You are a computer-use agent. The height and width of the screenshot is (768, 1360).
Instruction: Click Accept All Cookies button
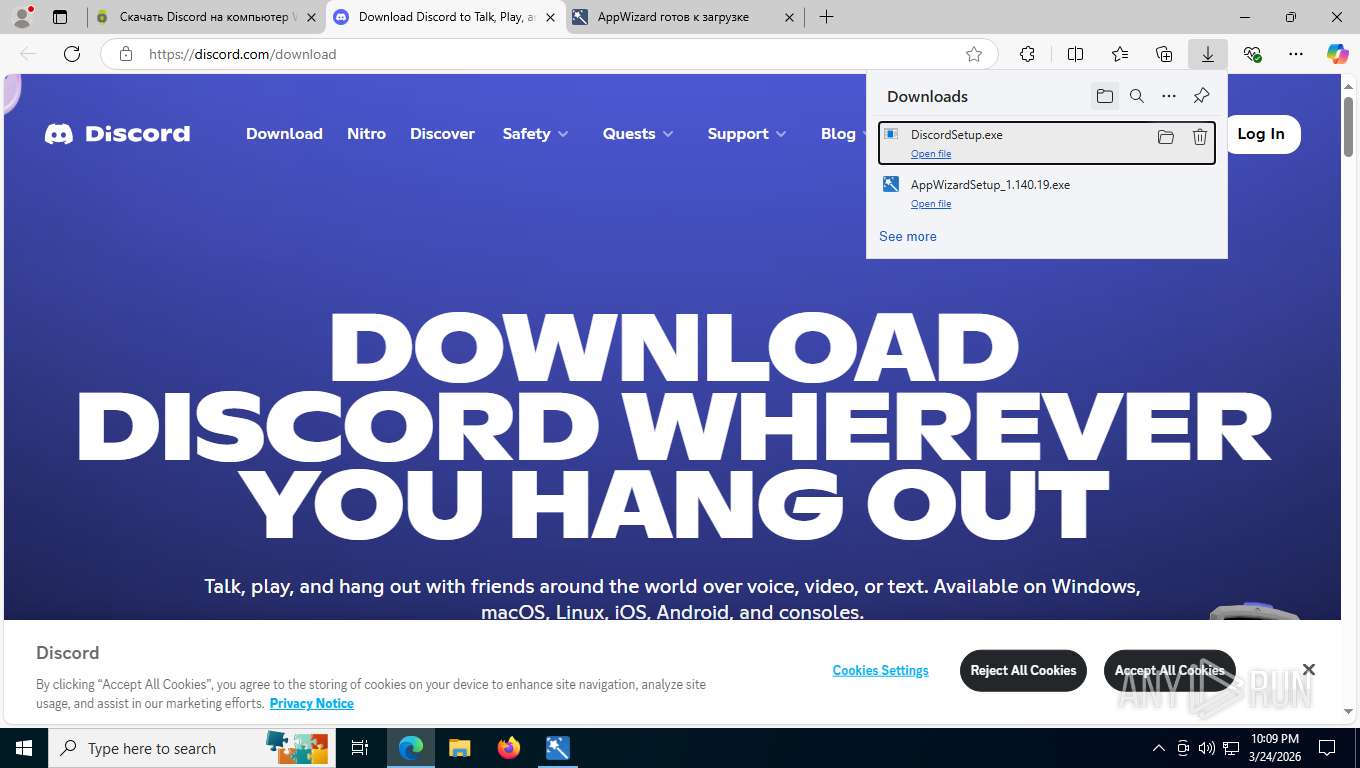1169,671
